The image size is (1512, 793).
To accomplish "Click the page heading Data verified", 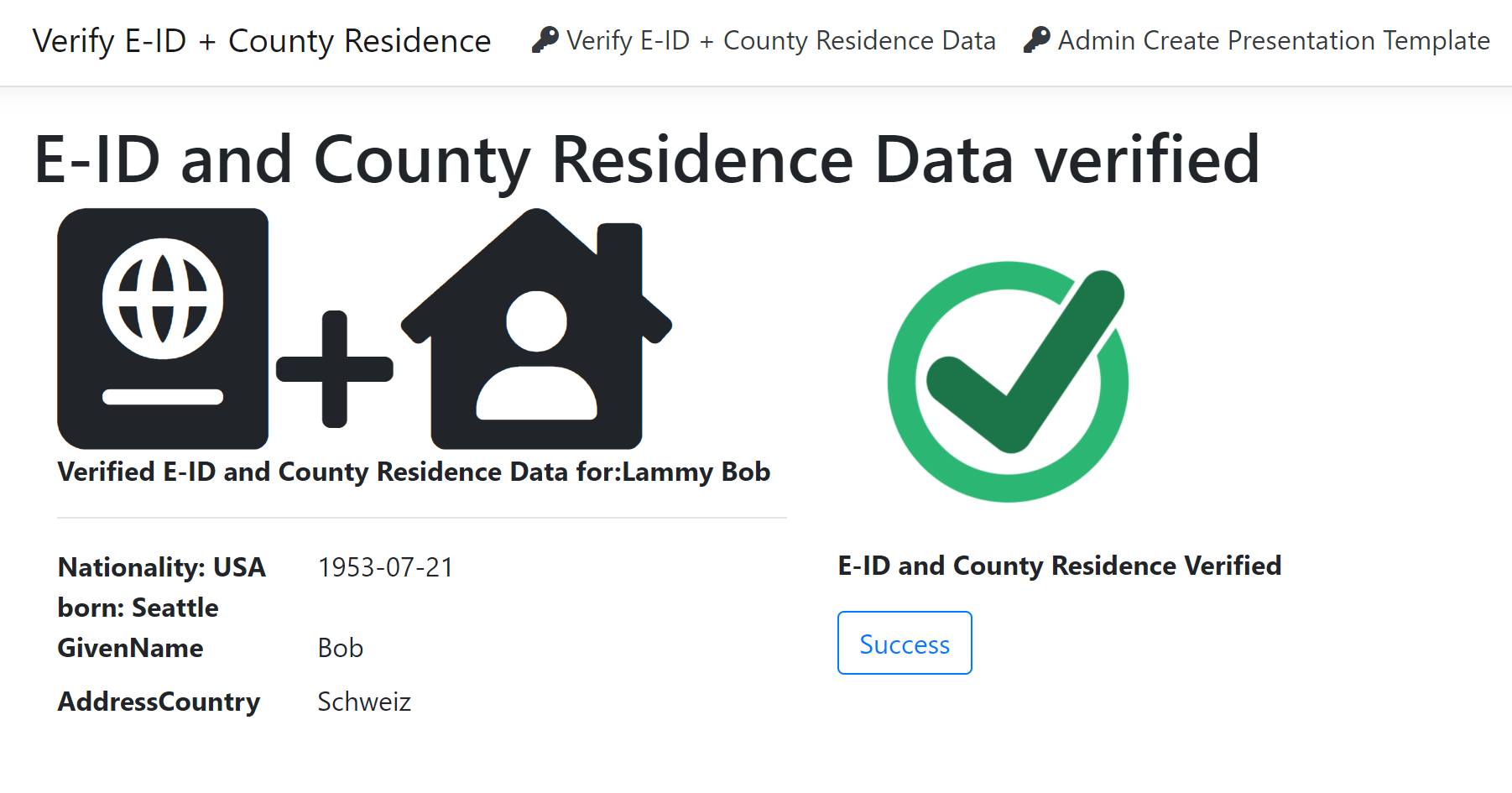I will (x=646, y=159).
